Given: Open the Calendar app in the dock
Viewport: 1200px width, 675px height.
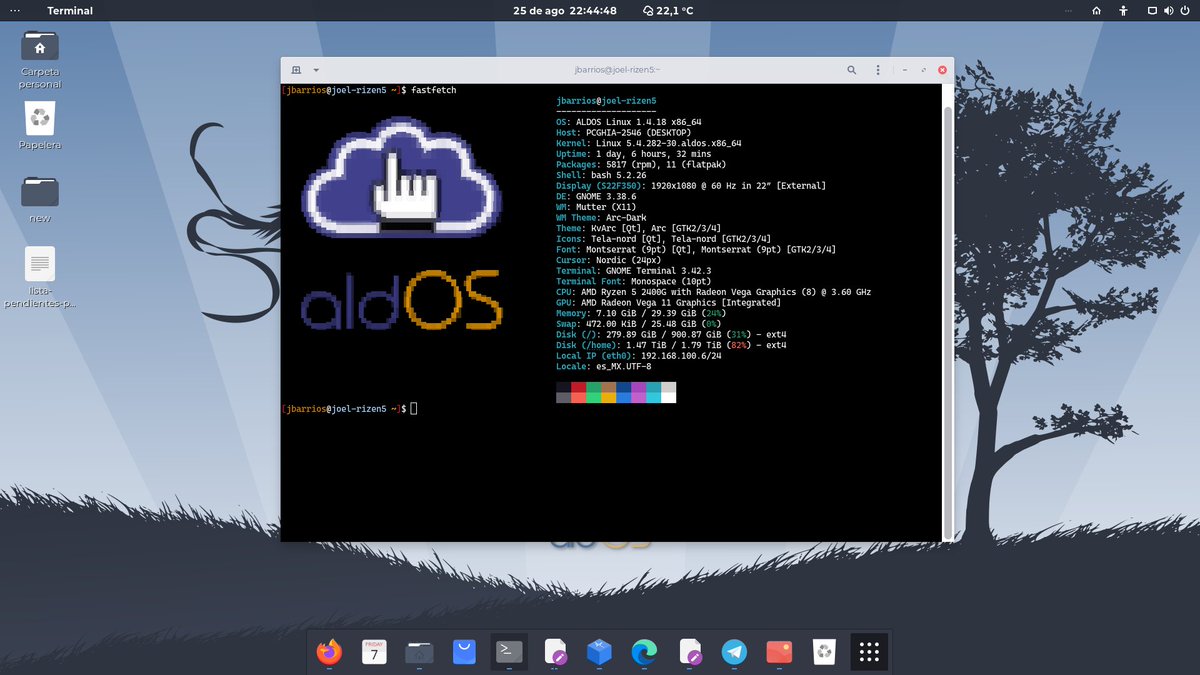Looking at the screenshot, I should pos(374,653).
